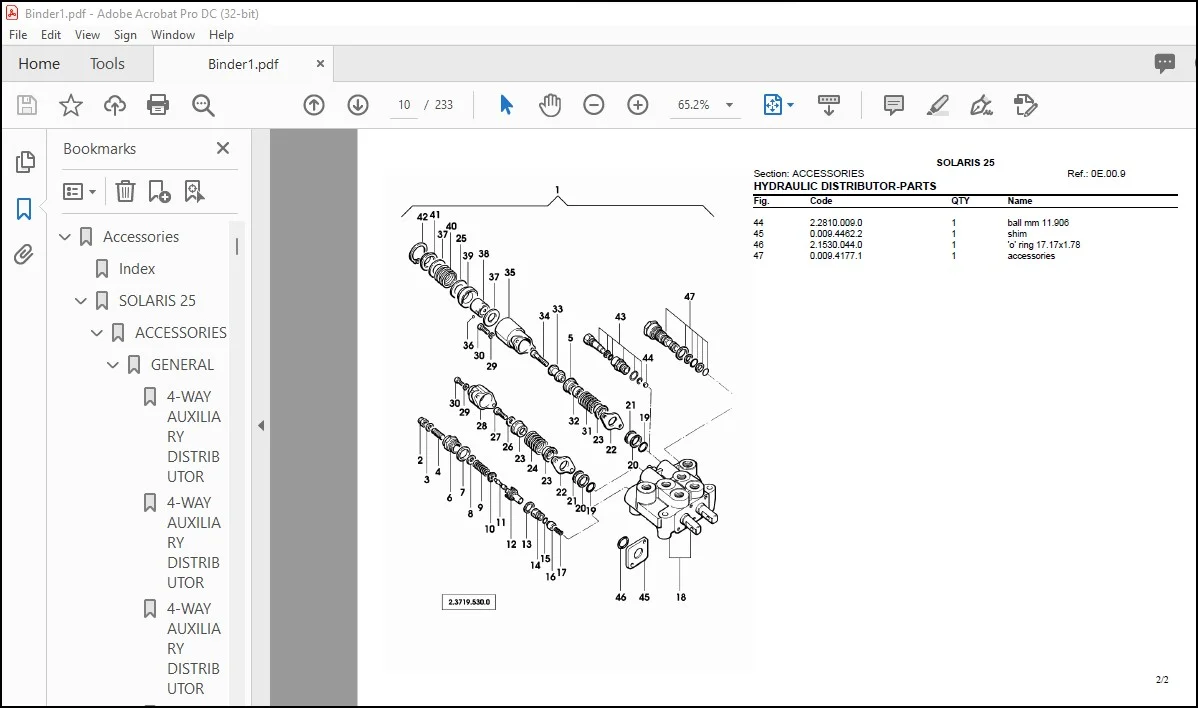Open the Index bookmark
1198x708 pixels.
(137, 269)
